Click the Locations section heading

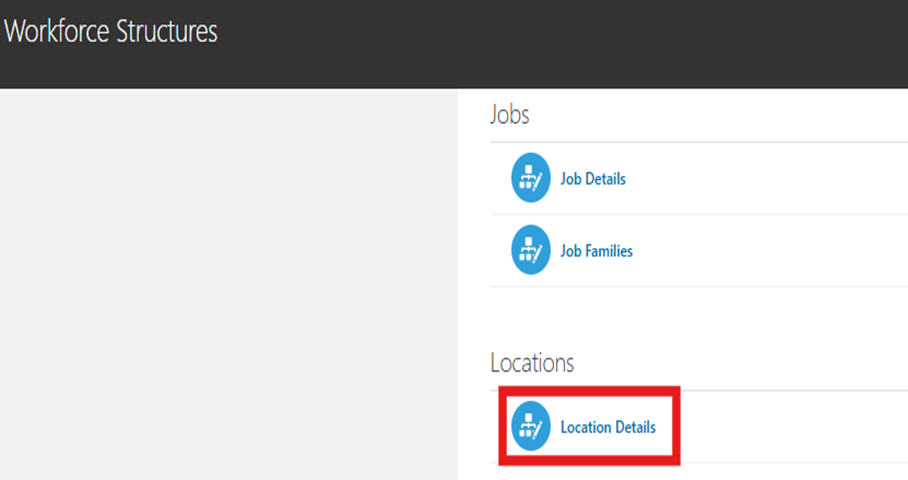click(532, 362)
